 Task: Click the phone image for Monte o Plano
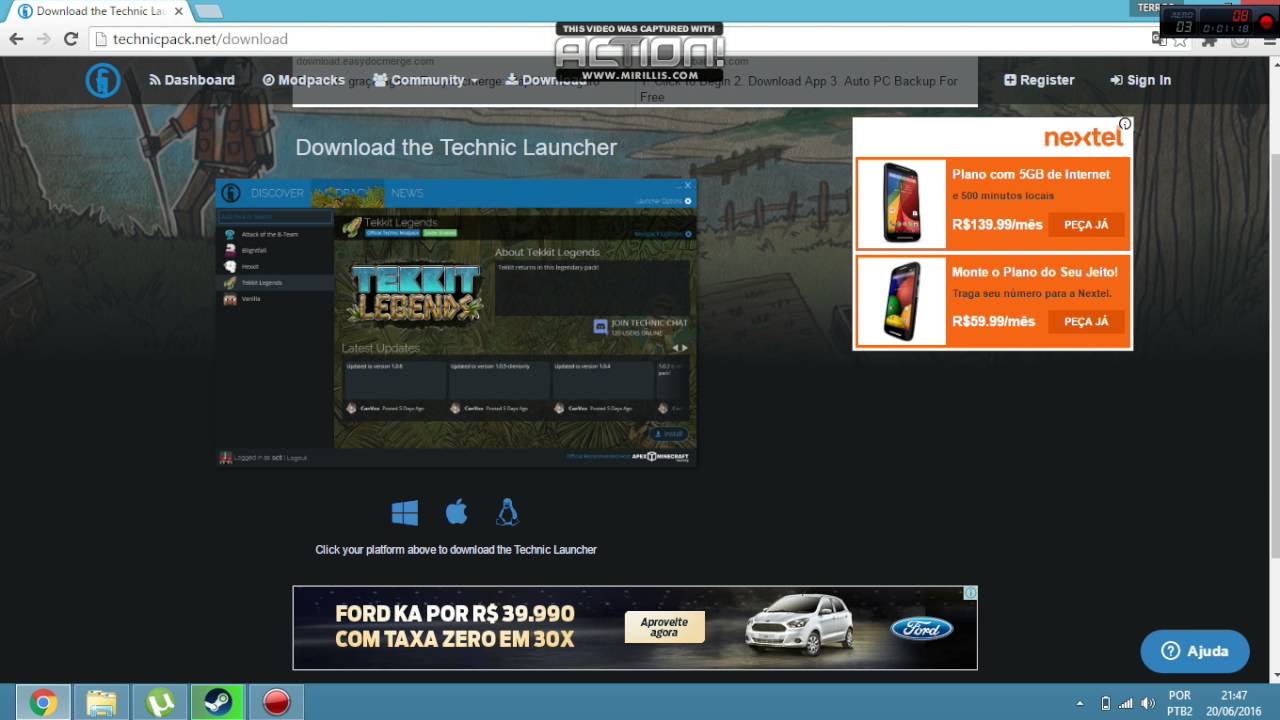[x=901, y=301]
